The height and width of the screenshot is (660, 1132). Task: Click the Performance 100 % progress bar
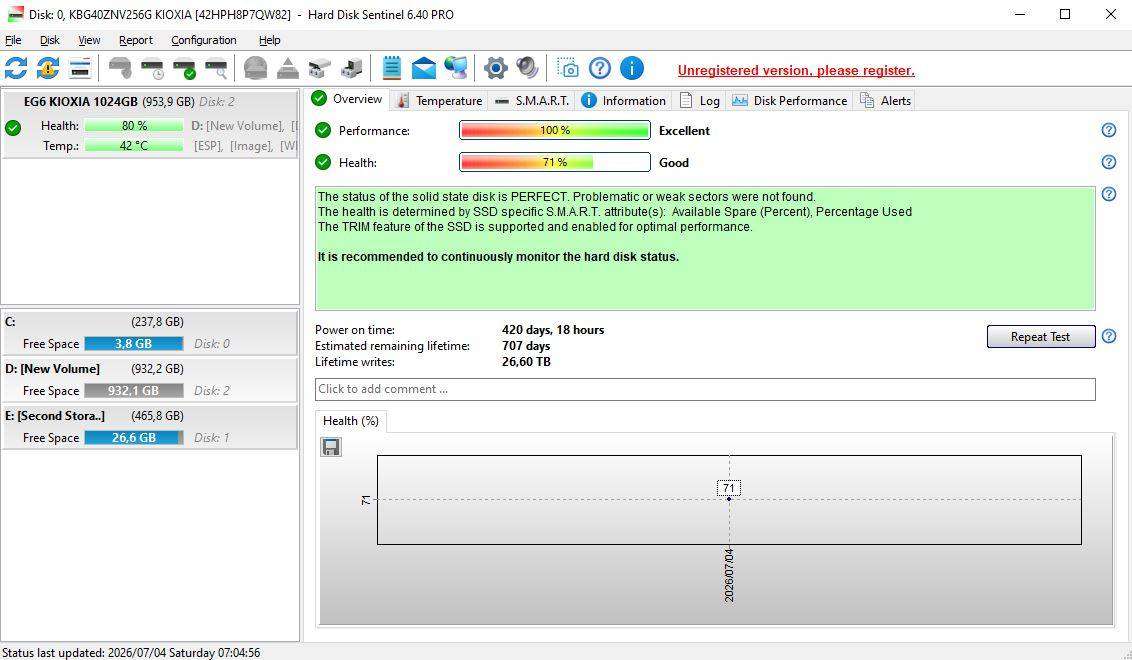point(554,130)
